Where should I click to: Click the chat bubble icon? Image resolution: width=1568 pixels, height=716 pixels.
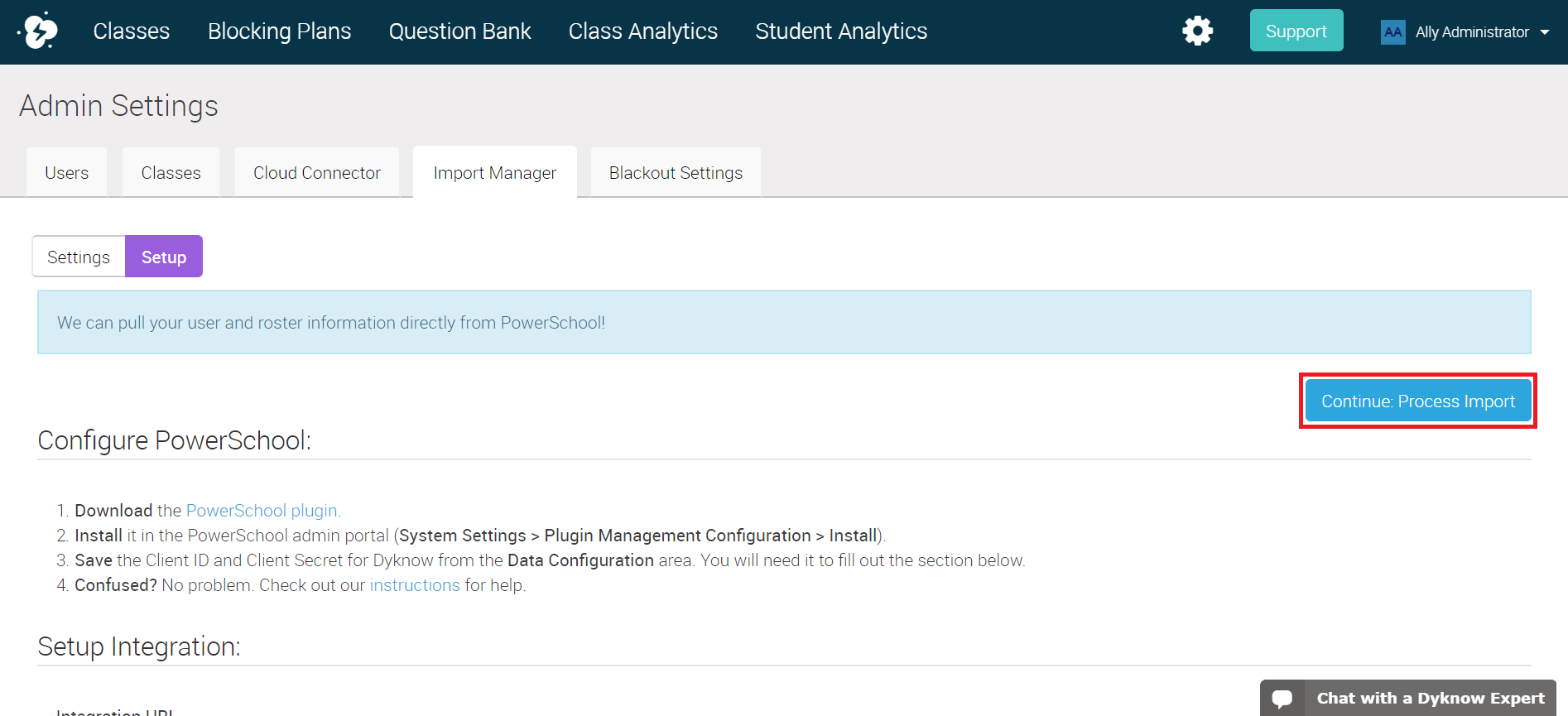point(1282,699)
